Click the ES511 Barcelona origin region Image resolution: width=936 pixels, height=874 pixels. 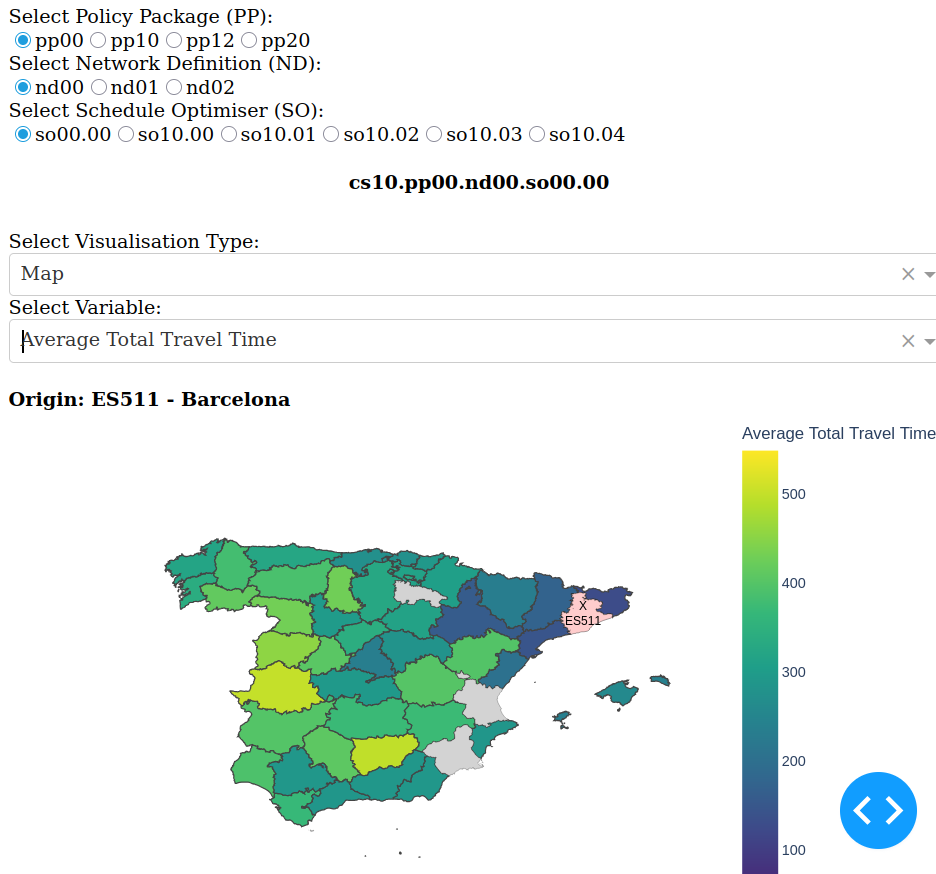click(x=583, y=611)
